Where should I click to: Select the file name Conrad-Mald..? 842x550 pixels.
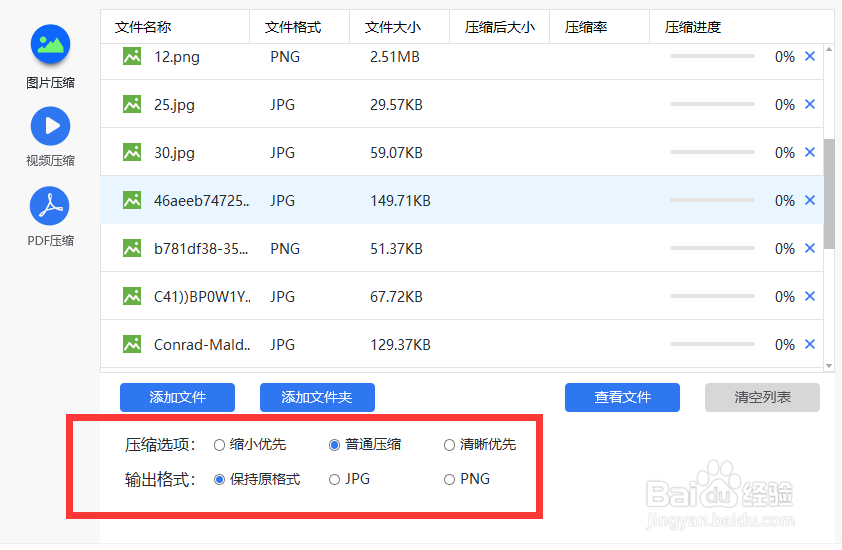click(202, 344)
